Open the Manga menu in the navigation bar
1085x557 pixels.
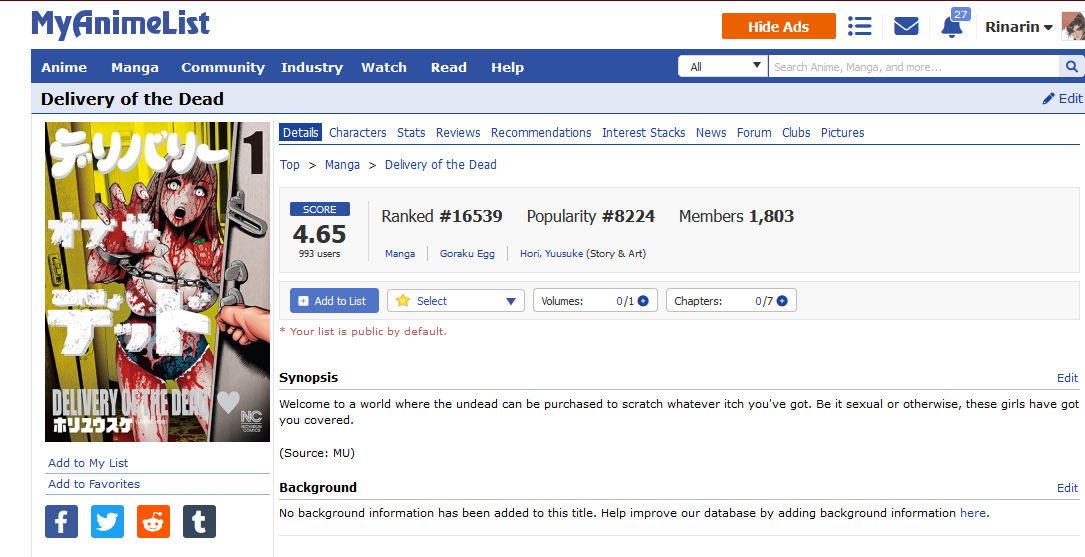coord(135,67)
